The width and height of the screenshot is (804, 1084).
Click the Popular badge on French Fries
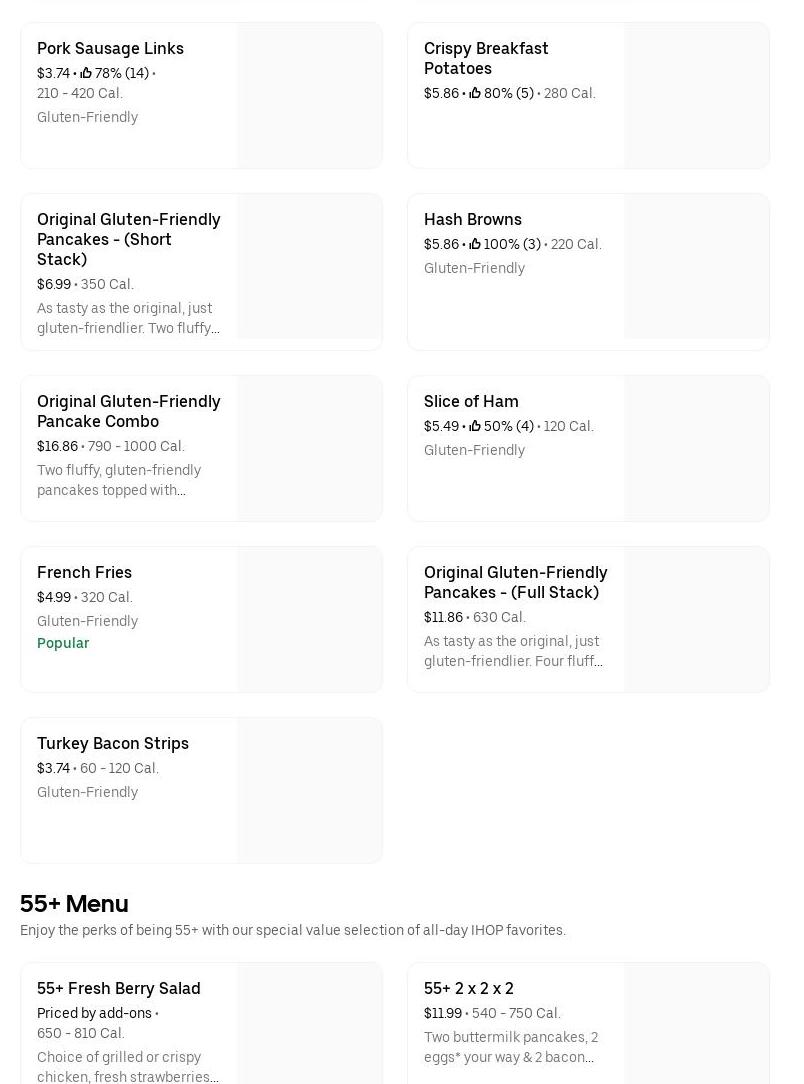pos(63,643)
